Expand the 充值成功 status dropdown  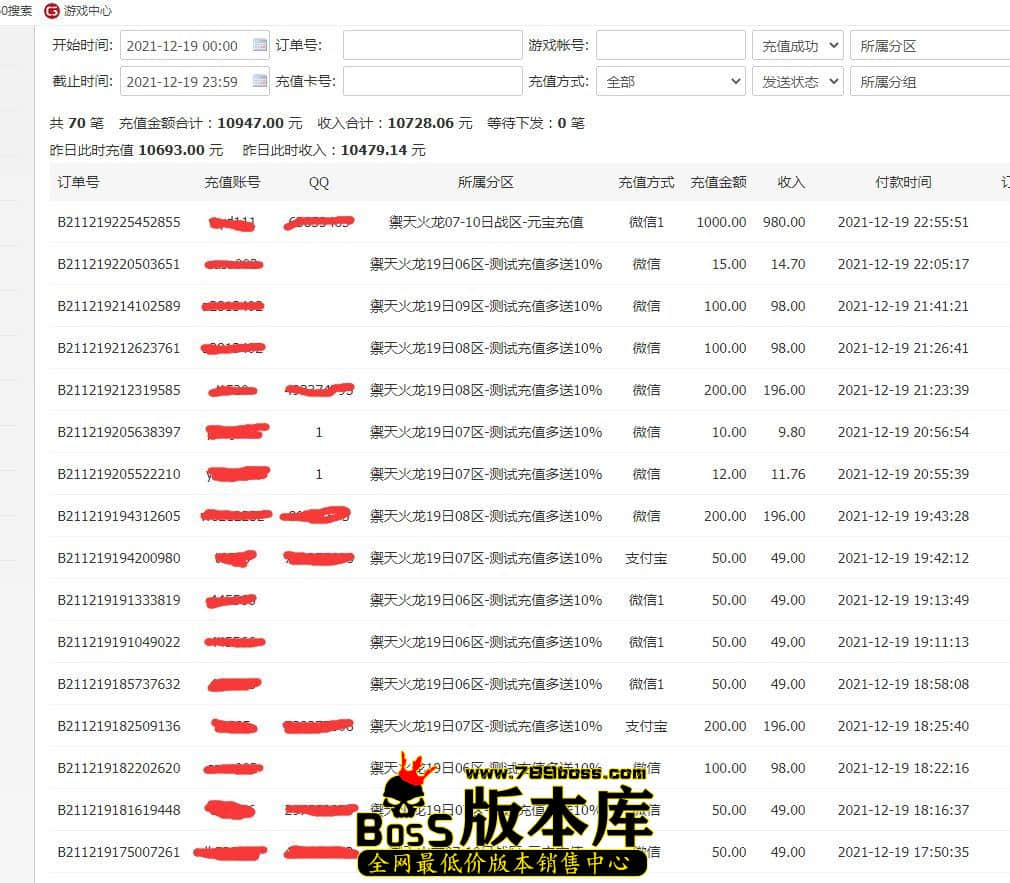pyautogui.click(x=796, y=46)
